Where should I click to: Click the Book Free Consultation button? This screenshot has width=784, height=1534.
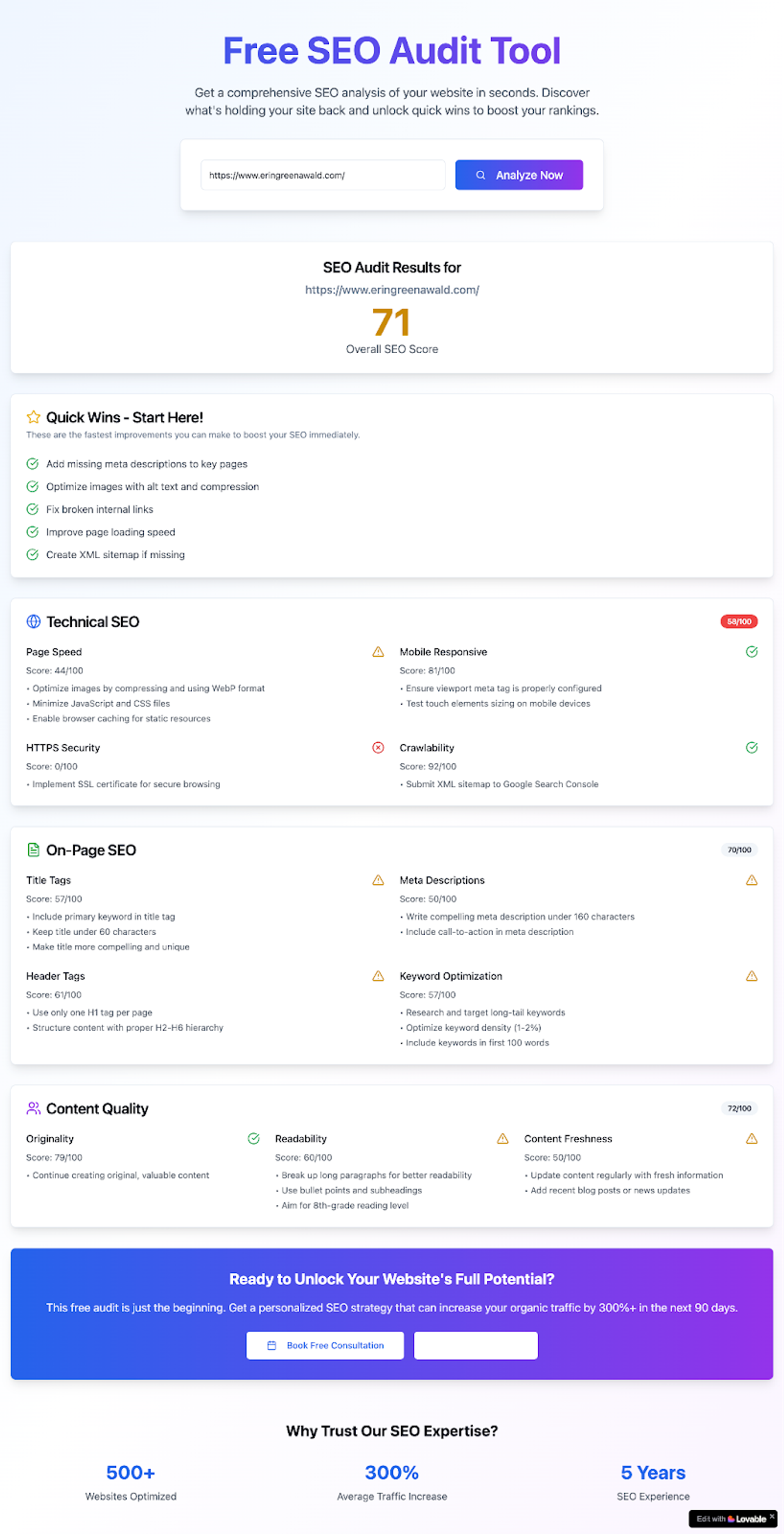click(325, 1345)
